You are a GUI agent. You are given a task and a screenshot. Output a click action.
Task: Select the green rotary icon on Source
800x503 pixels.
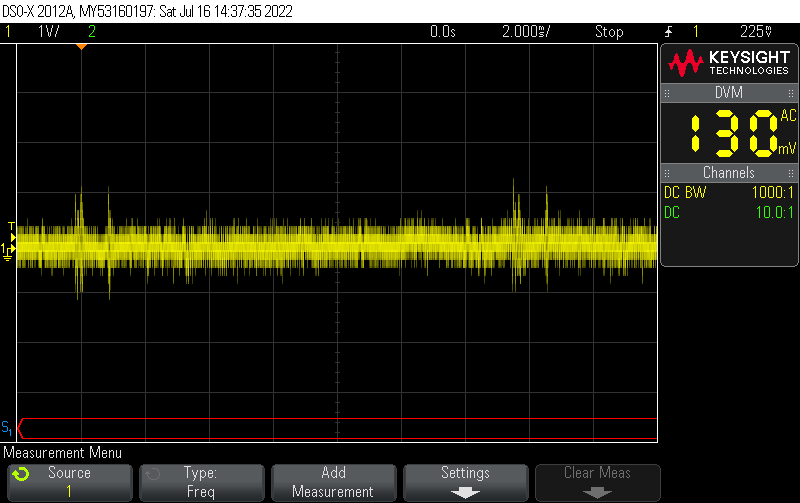21,474
